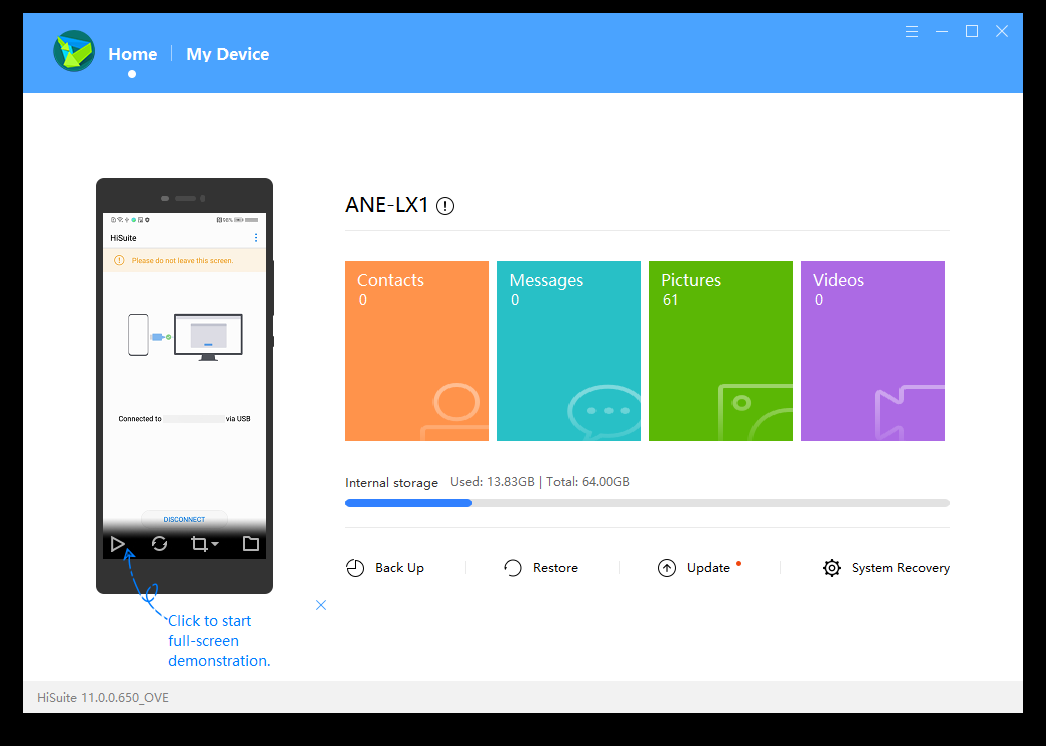Click the Restore button

pos(541,568)
